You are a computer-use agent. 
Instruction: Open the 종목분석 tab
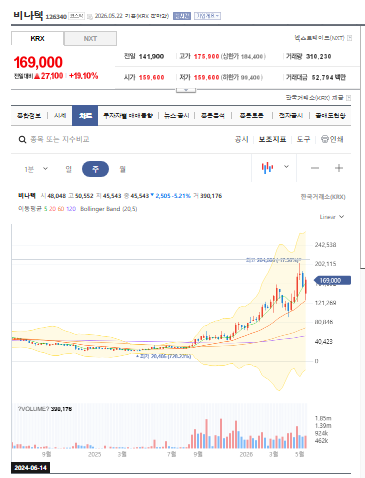213,115
